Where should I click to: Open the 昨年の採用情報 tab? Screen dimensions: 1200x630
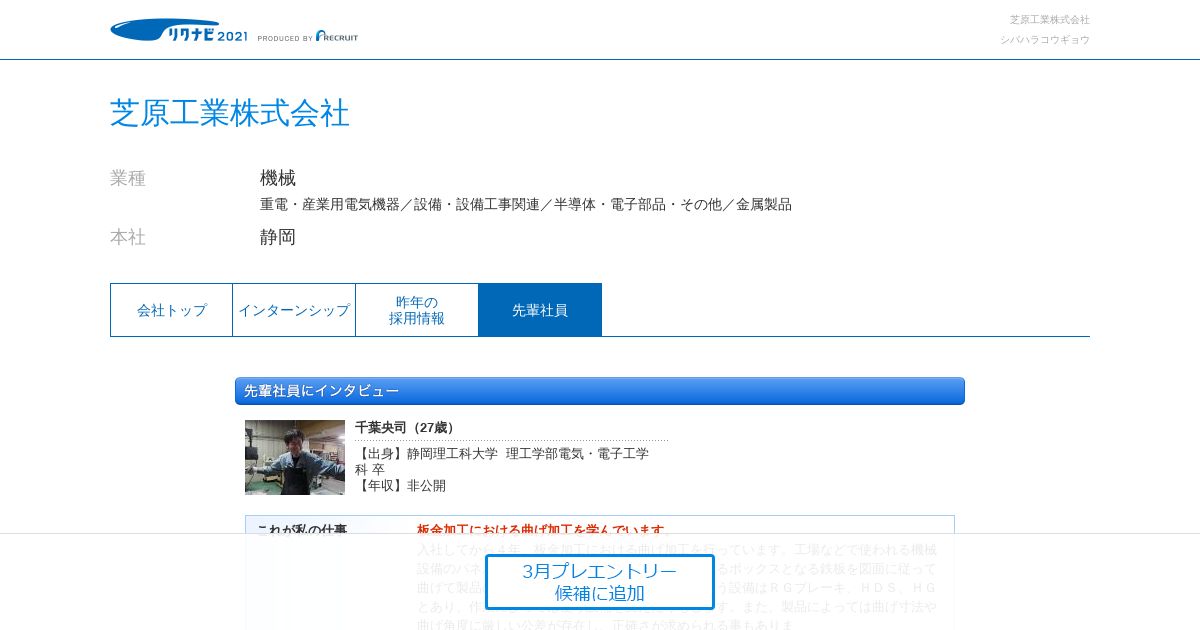(417, 310)
